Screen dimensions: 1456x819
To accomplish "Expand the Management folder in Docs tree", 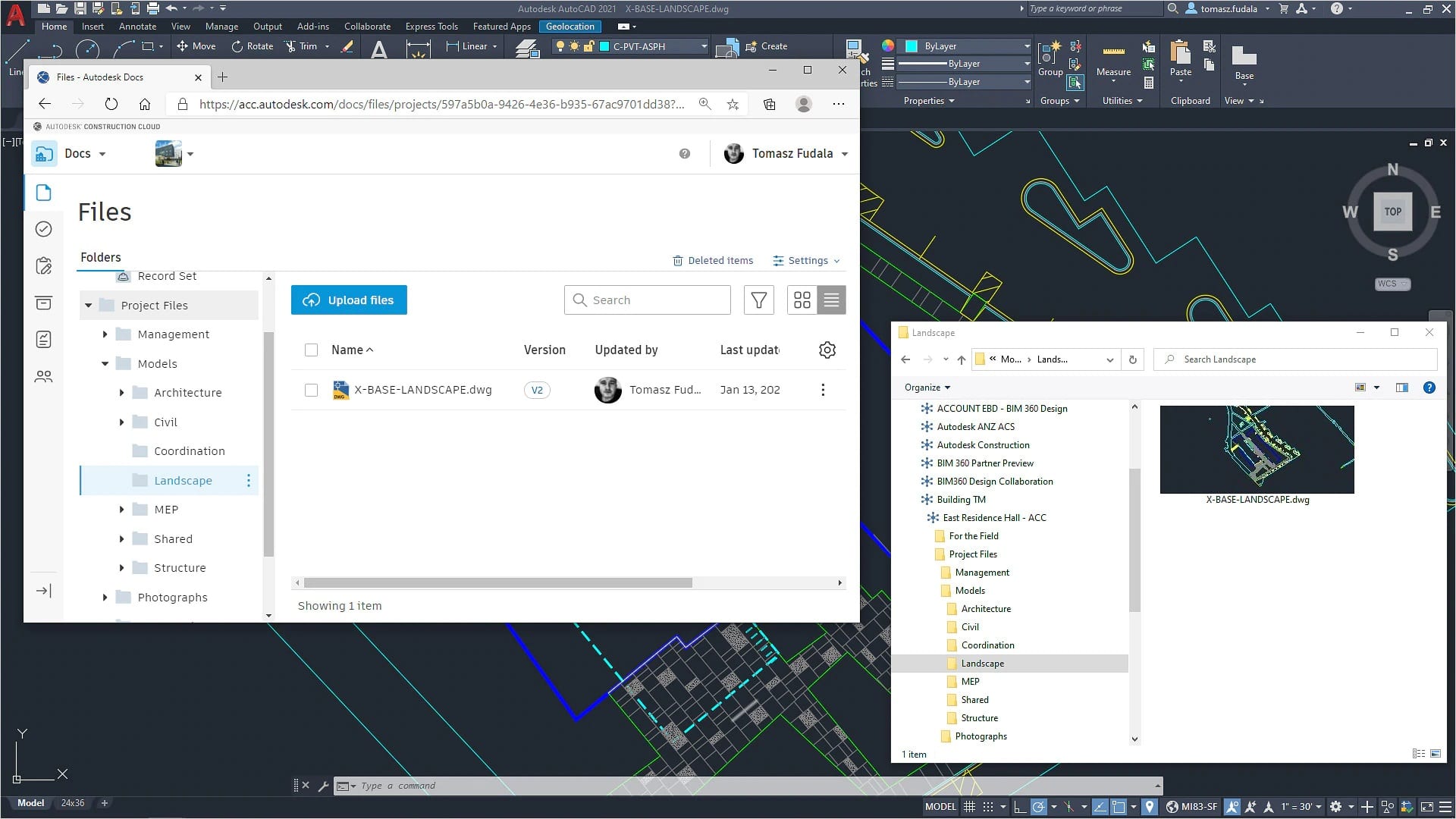I will 105,334.
